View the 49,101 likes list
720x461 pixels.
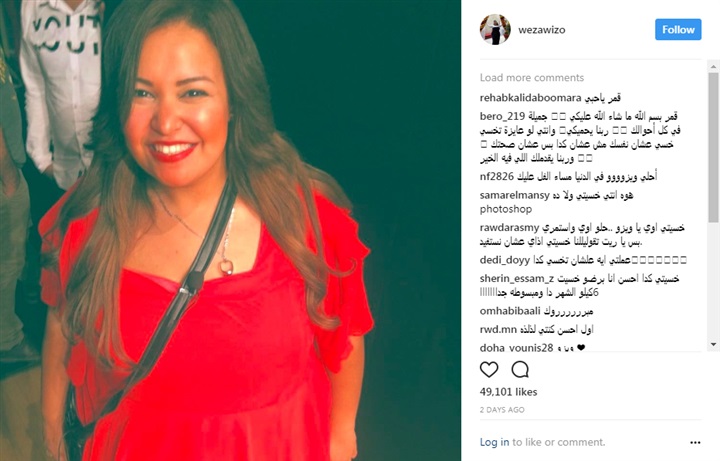pos(508,392)
